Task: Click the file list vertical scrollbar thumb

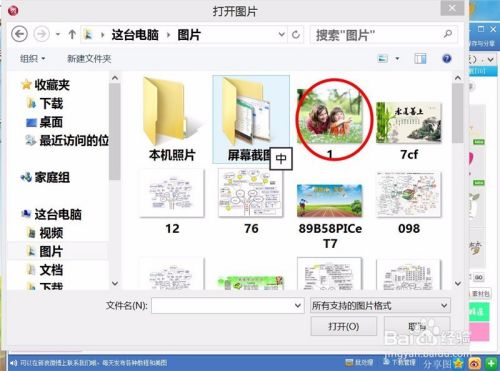Action: (x=458, y=113)
